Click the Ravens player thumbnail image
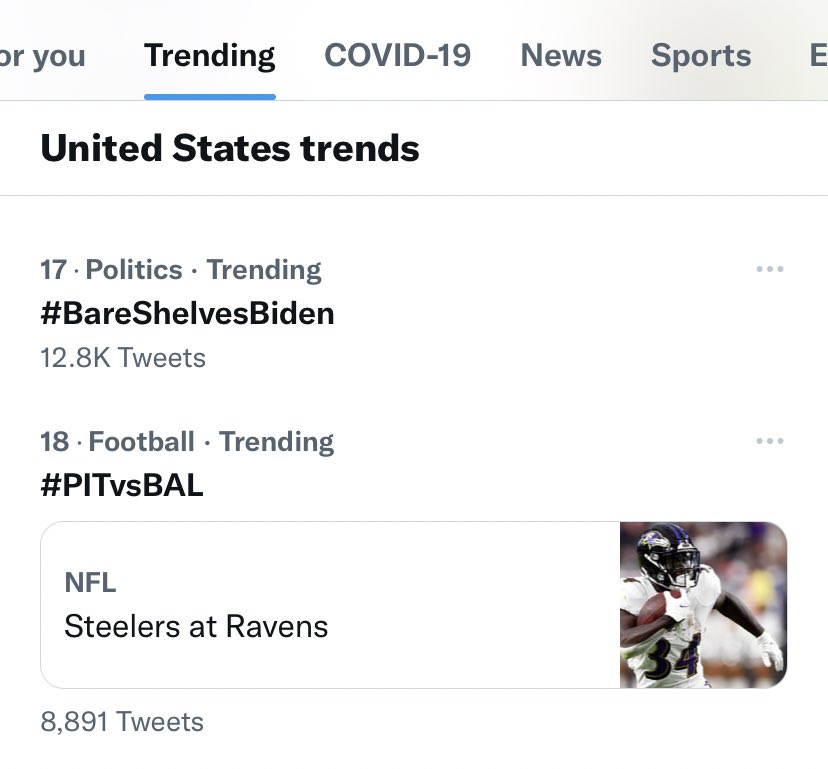Screen dimensions: 828x769 point(703,605)
